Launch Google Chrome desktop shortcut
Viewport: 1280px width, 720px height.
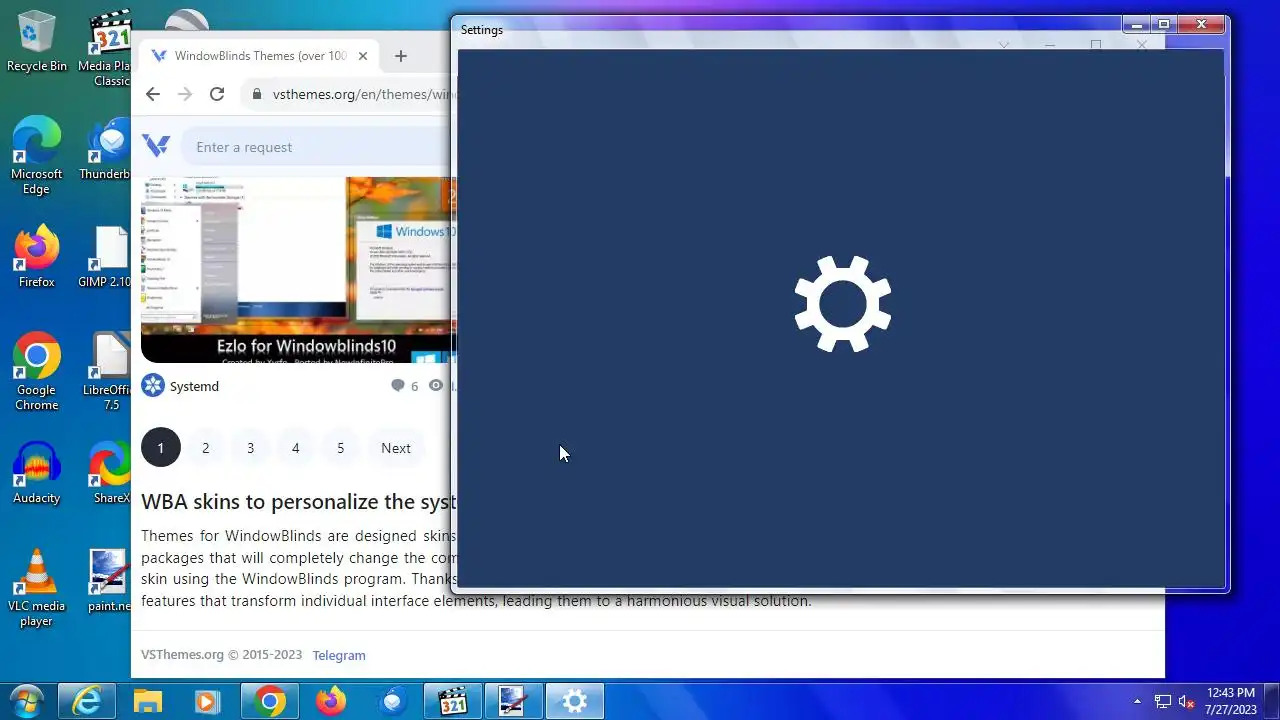[x=37, y=371]
